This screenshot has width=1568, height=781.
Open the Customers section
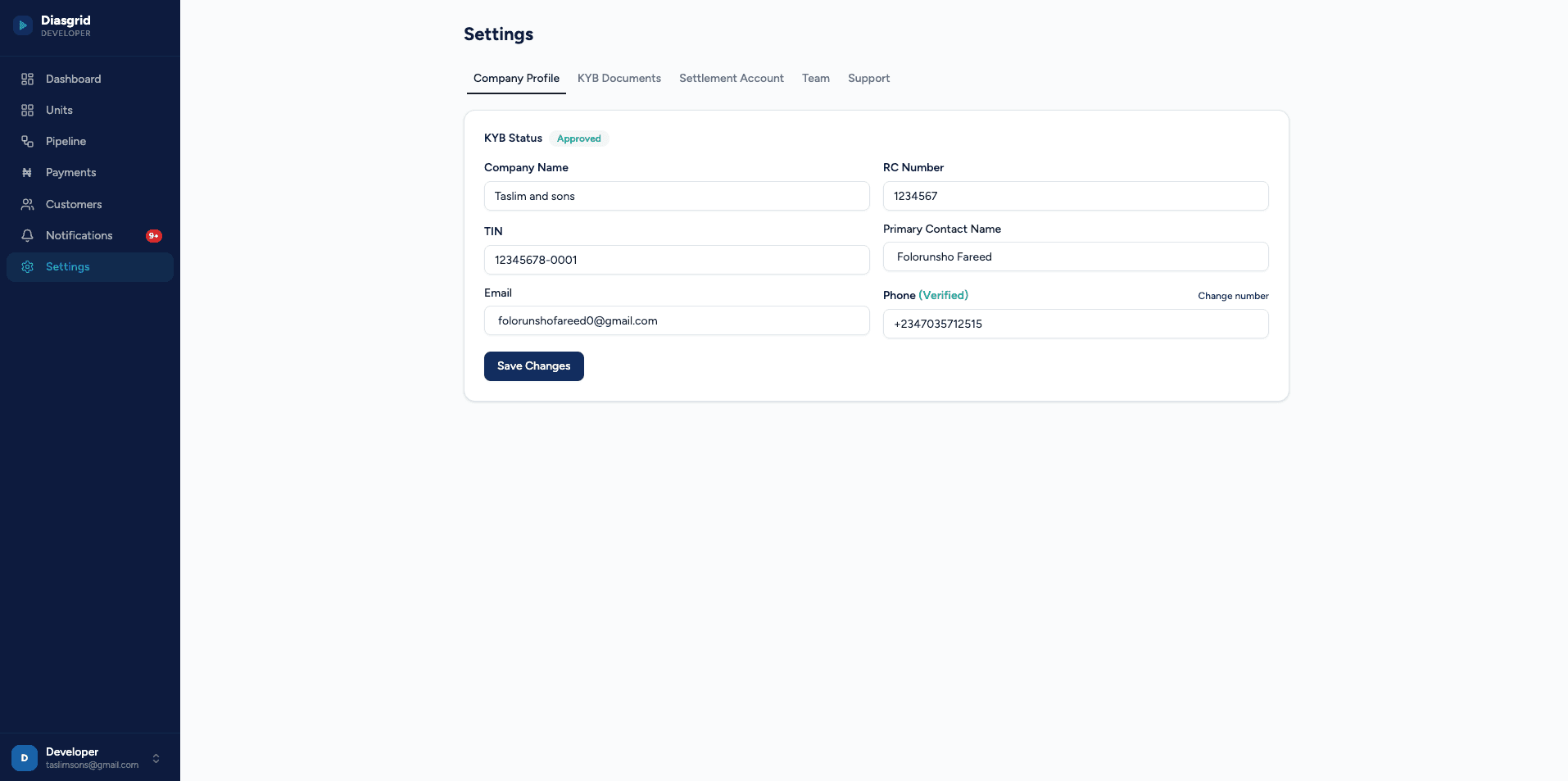click(x=90, y=204)
